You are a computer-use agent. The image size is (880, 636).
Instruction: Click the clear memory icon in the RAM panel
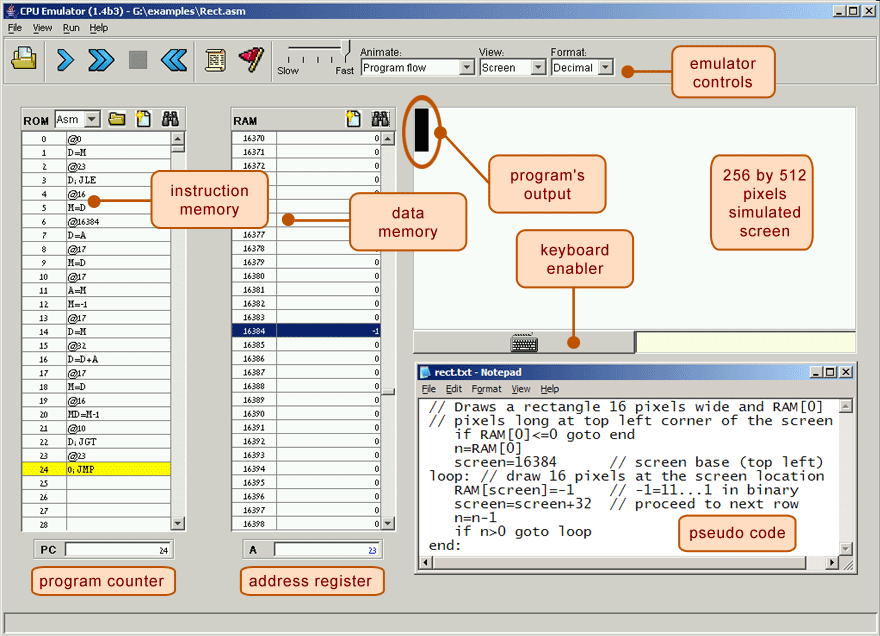(x=353, y=120)
